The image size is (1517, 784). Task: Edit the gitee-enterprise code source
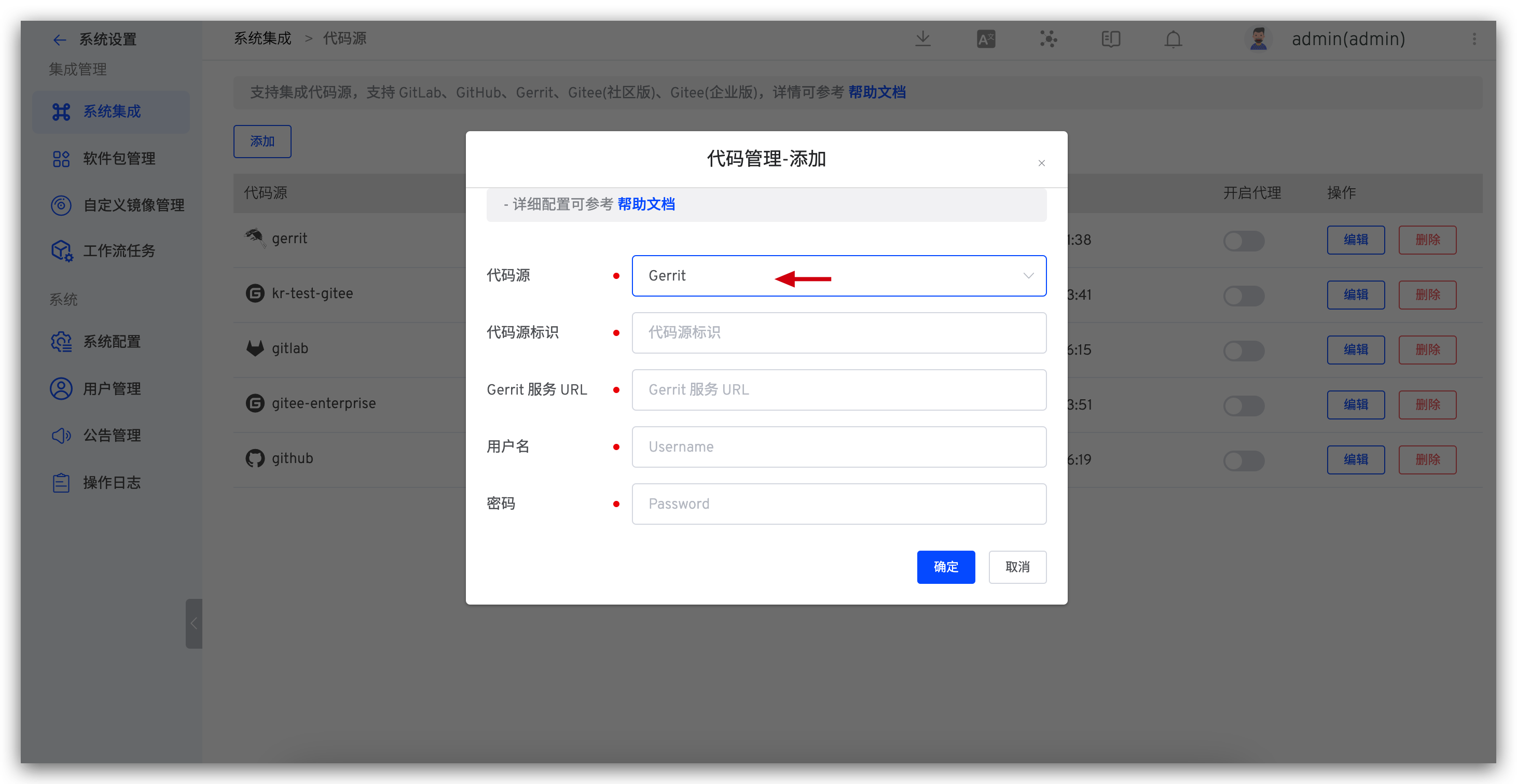pos(1355,404)
